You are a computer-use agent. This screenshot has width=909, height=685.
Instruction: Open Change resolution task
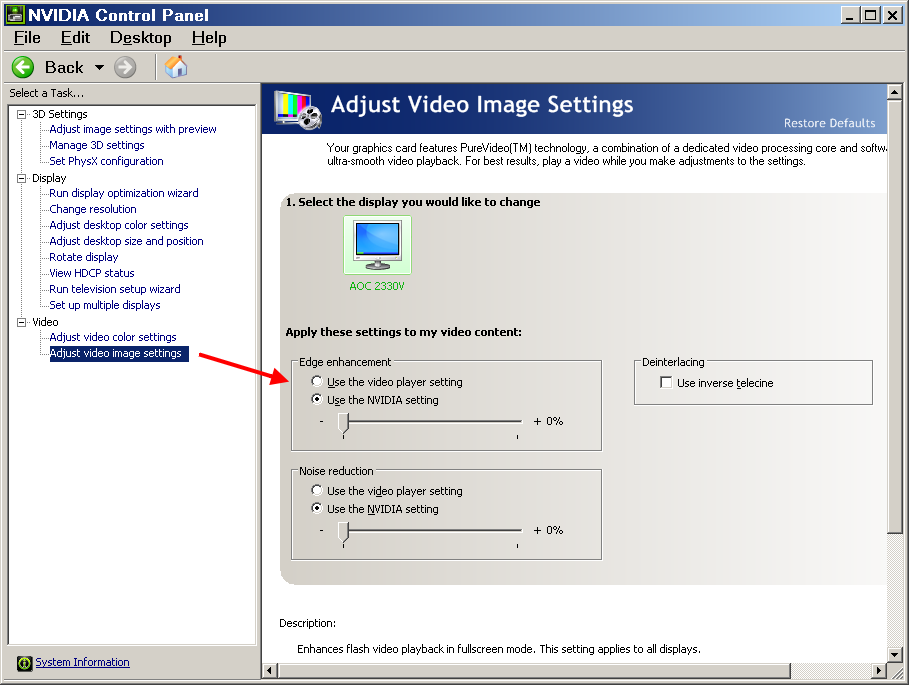click(x=93, y=209)
